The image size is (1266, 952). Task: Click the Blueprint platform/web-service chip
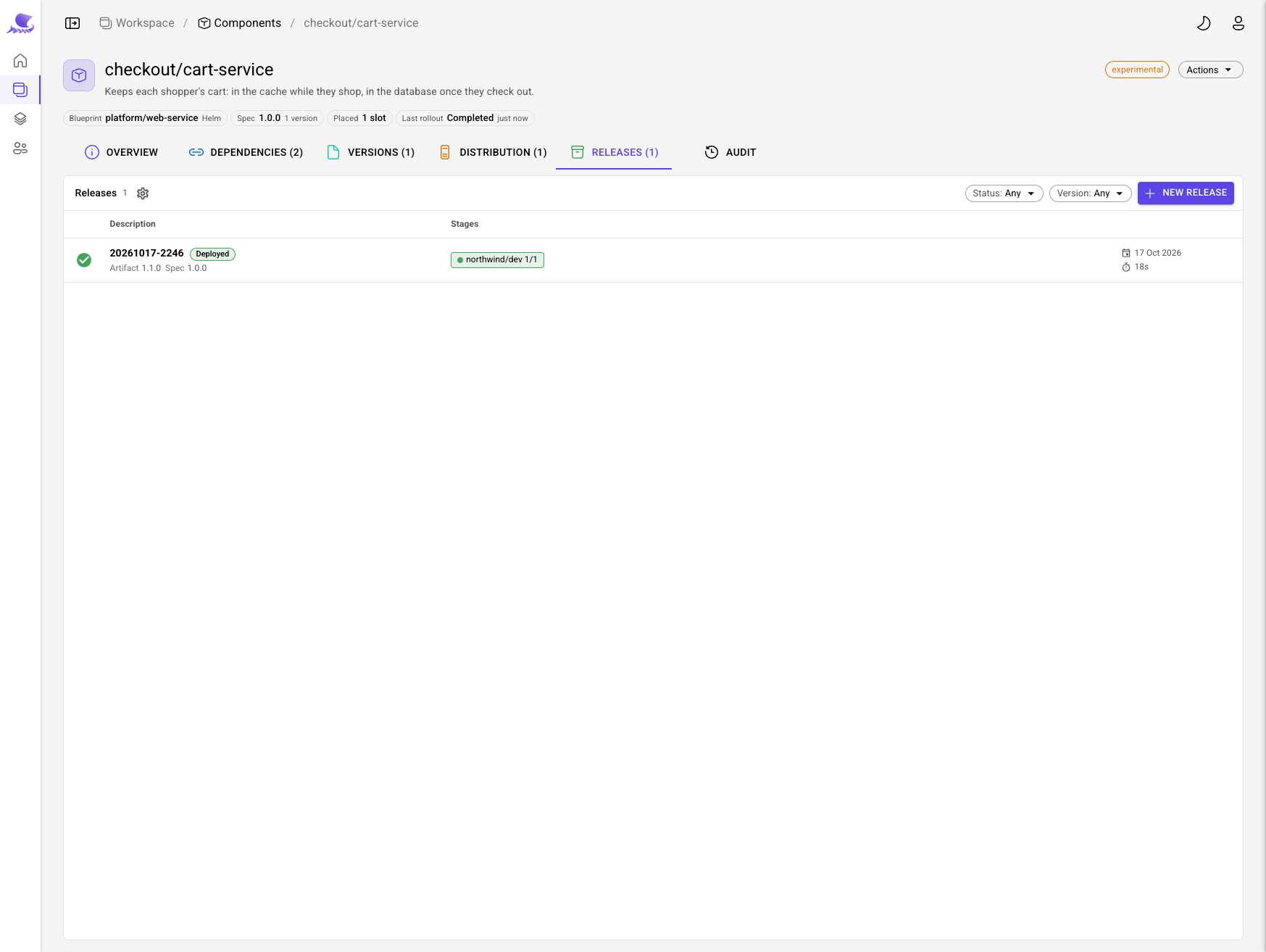145,118
